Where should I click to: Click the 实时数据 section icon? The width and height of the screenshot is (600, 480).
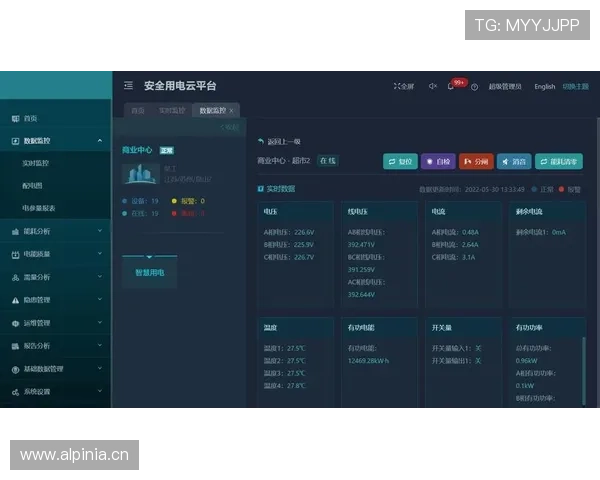261,189
